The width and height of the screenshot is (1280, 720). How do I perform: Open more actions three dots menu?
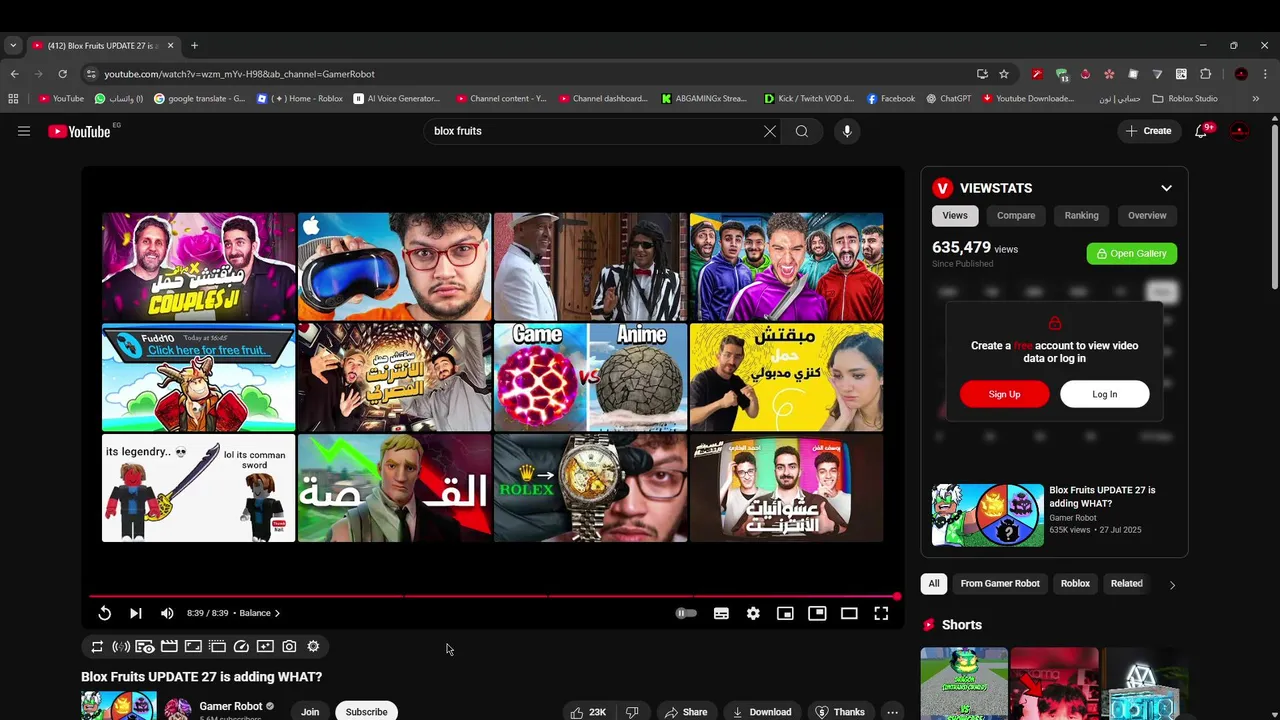click(892, 712)
